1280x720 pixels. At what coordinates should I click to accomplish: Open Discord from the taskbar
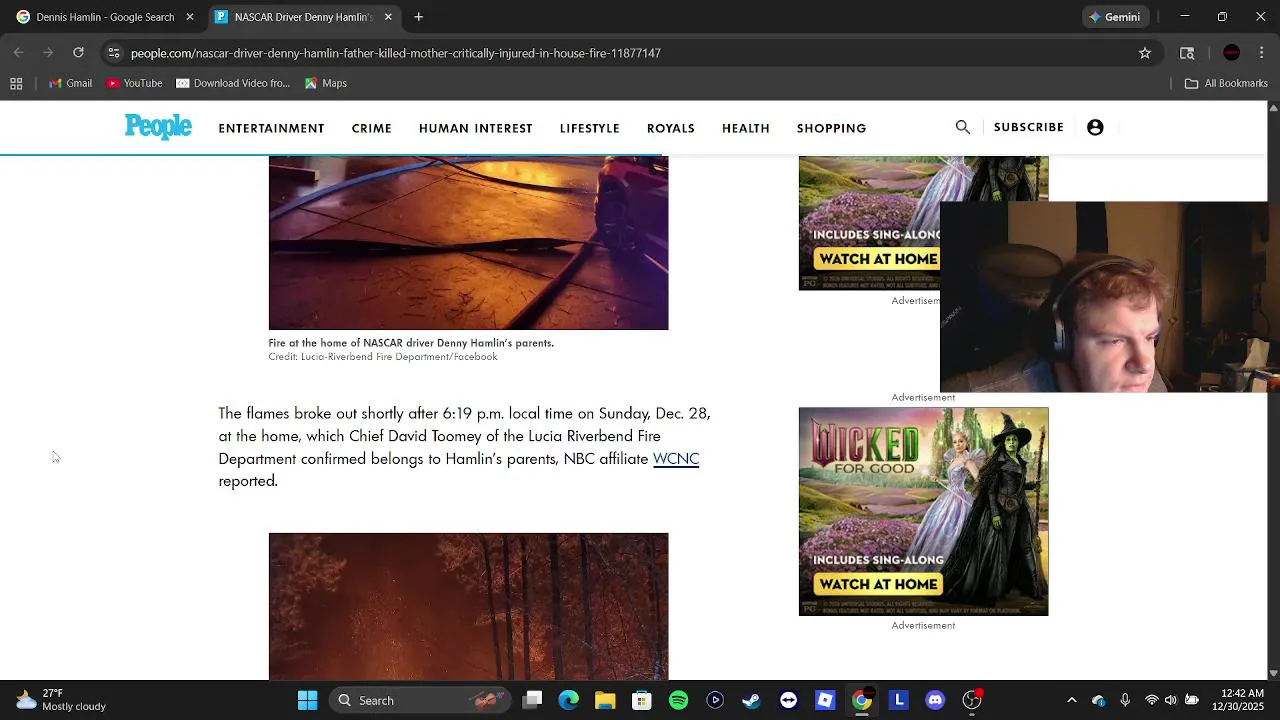[x=935, y=700]
